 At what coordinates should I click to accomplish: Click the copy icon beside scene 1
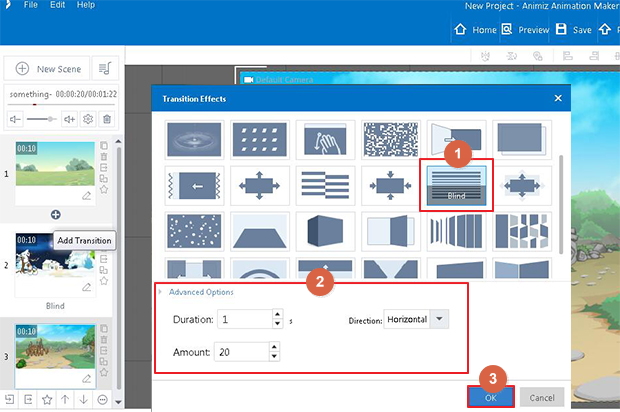[x=104, y=146]
